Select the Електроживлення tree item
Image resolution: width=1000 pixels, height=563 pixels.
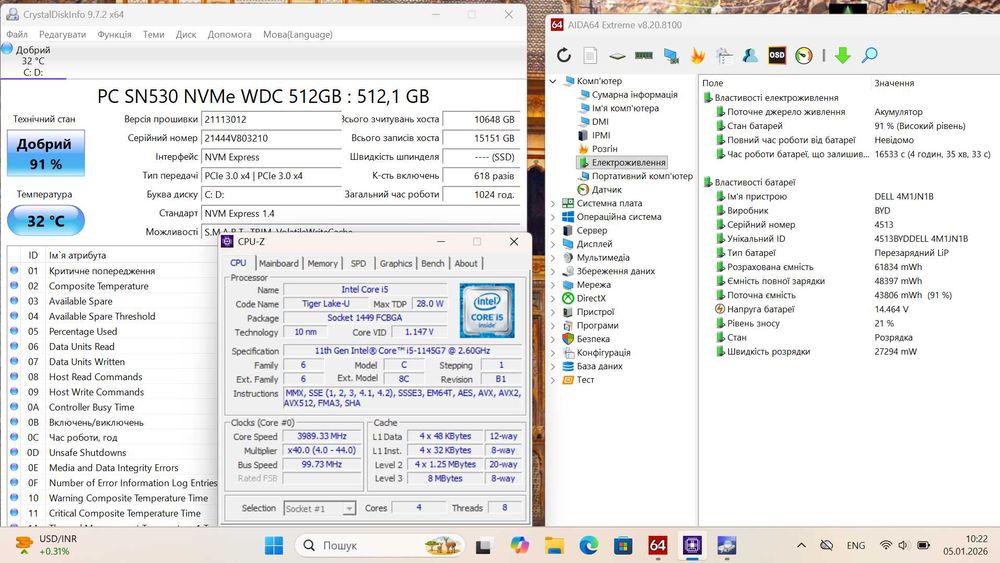coord(622,163)
